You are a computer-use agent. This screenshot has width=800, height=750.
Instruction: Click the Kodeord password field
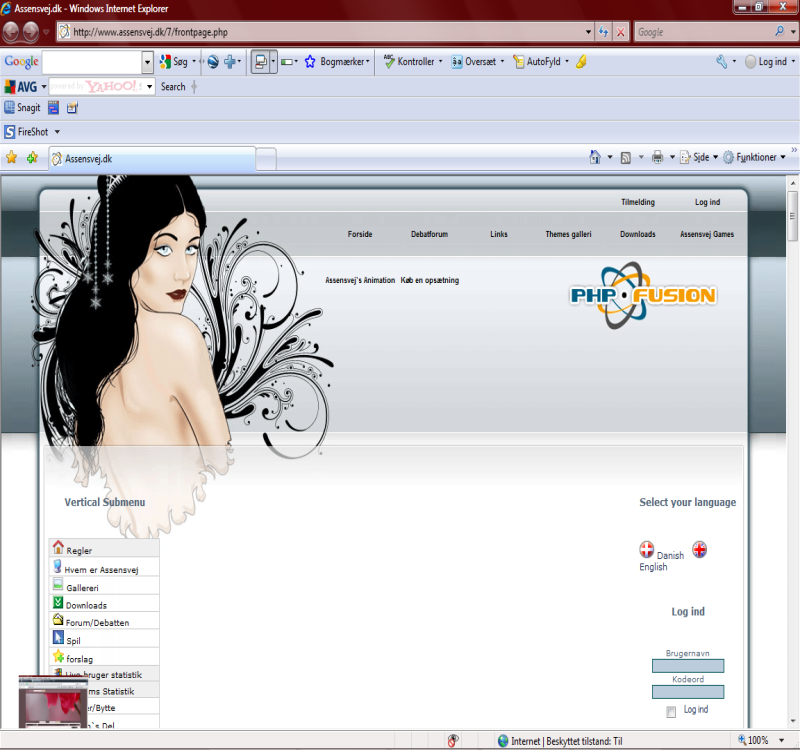(688, 692)
